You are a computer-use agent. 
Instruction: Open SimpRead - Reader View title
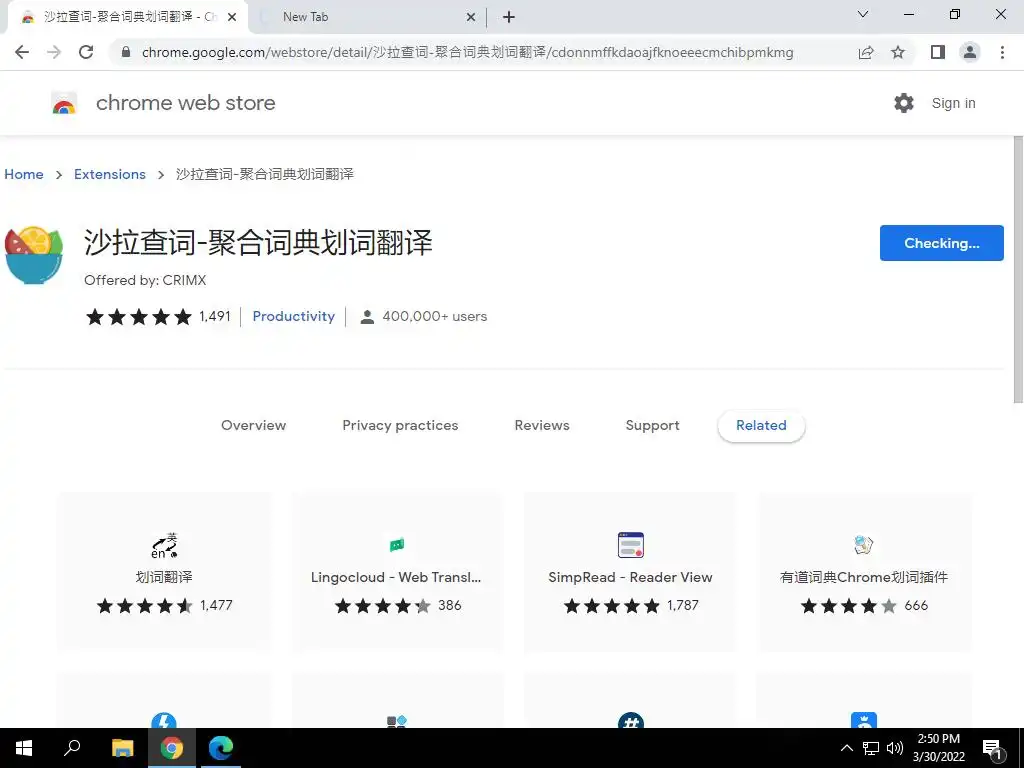[630, 577]
